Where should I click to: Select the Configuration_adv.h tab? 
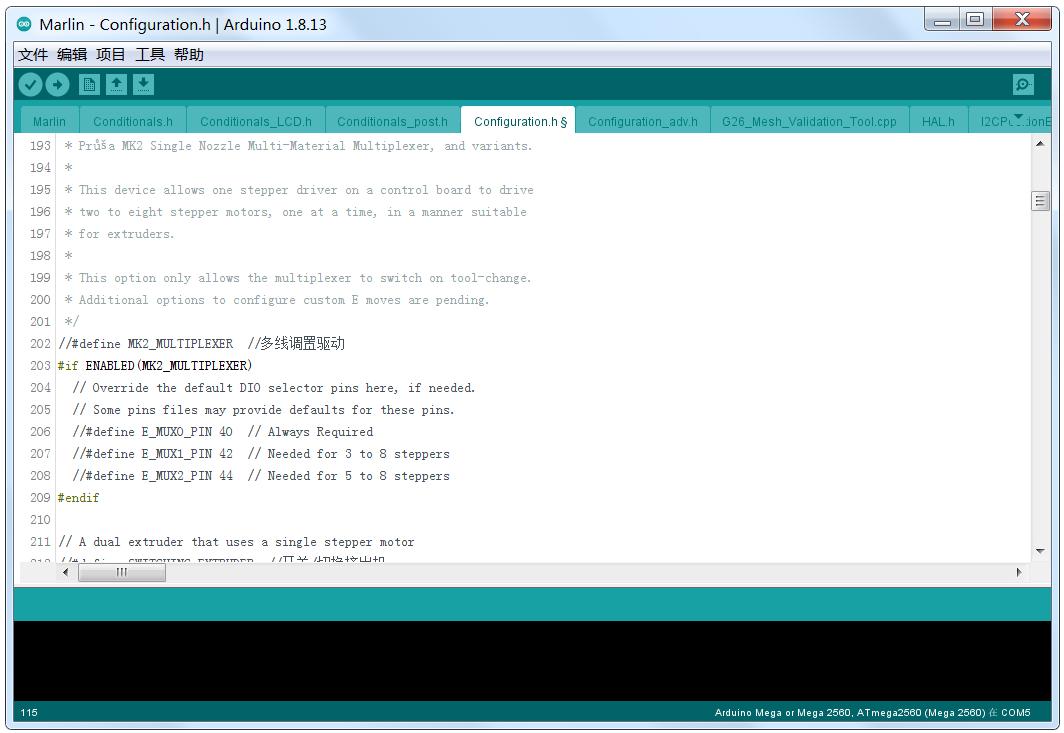[643, 122]
